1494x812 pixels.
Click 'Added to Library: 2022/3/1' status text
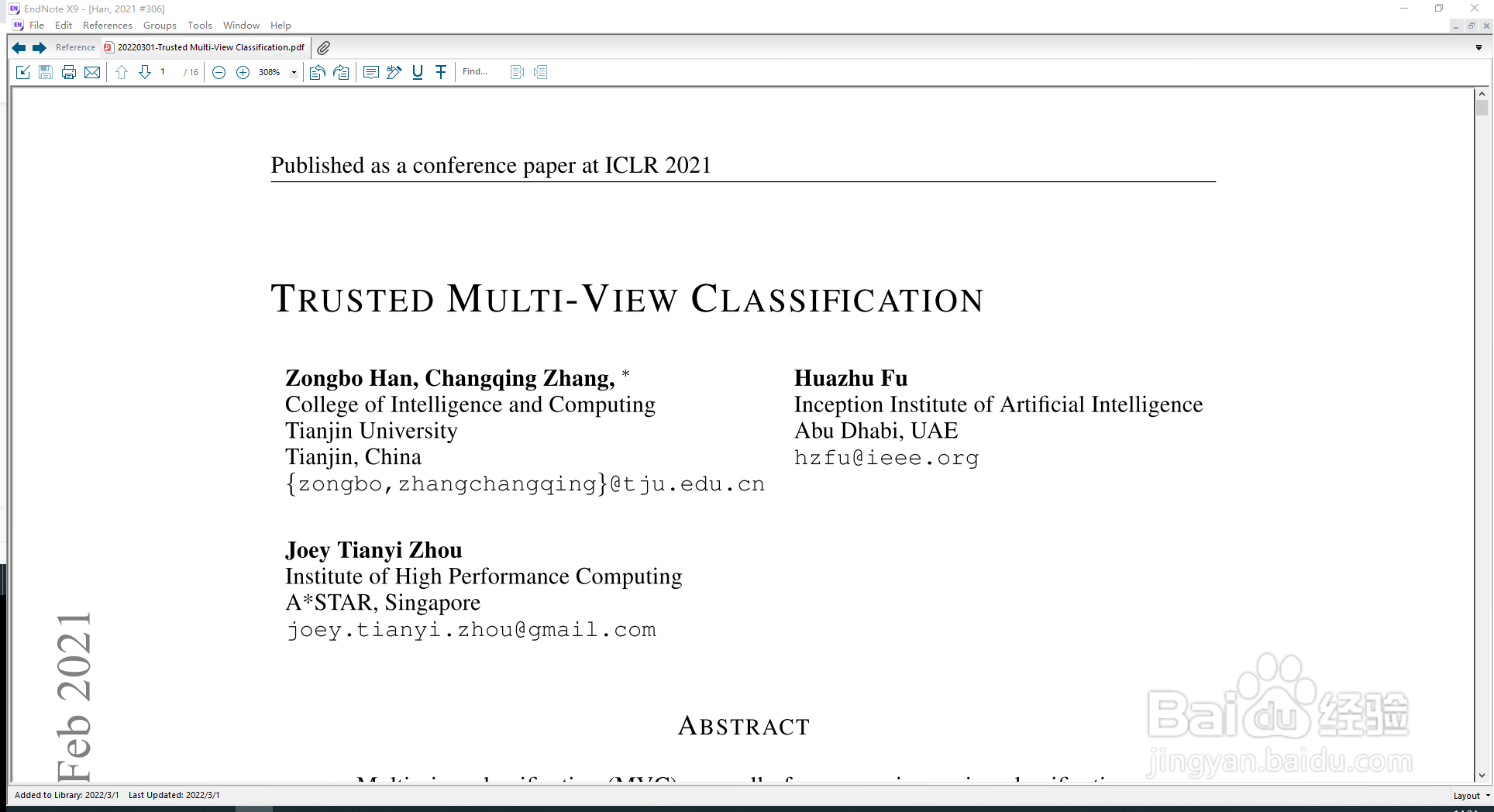point(67,795)
